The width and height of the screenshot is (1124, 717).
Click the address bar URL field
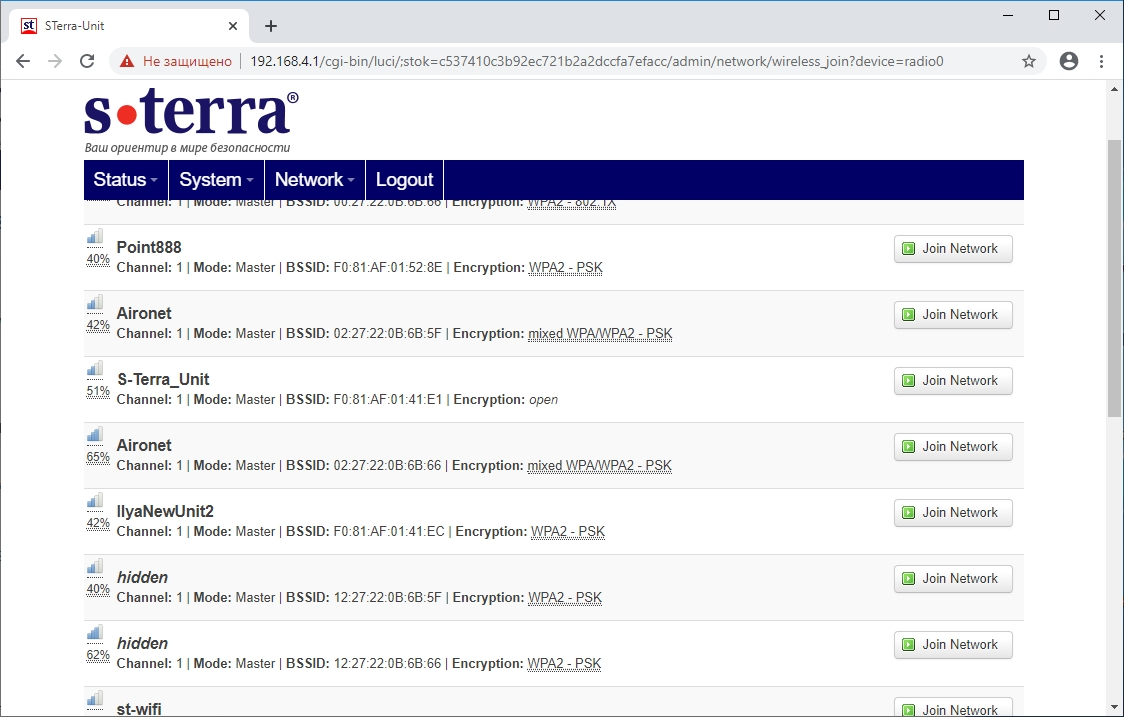tap(596, 61)
